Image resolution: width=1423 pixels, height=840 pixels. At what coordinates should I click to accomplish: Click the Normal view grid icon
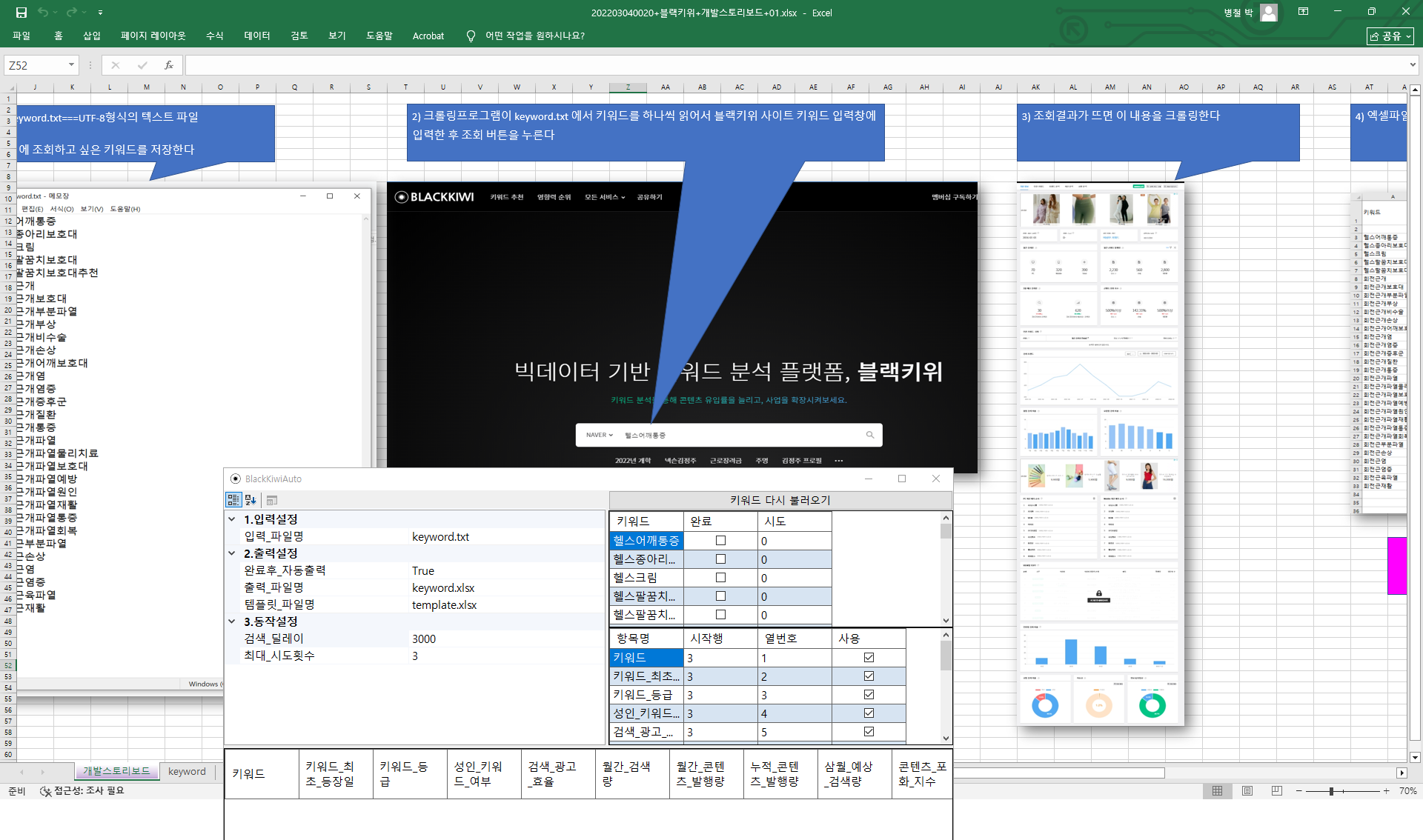coord(1217,791)
